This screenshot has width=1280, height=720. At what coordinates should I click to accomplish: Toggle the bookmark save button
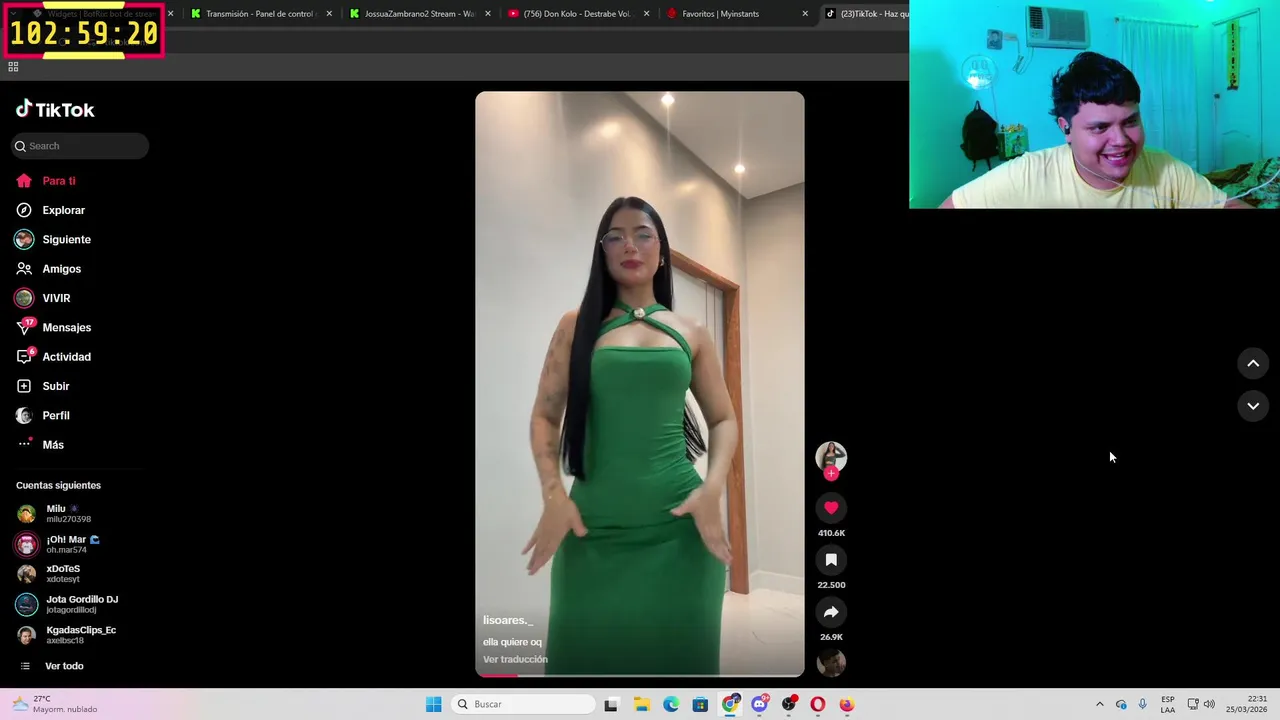tap(831, 560)
